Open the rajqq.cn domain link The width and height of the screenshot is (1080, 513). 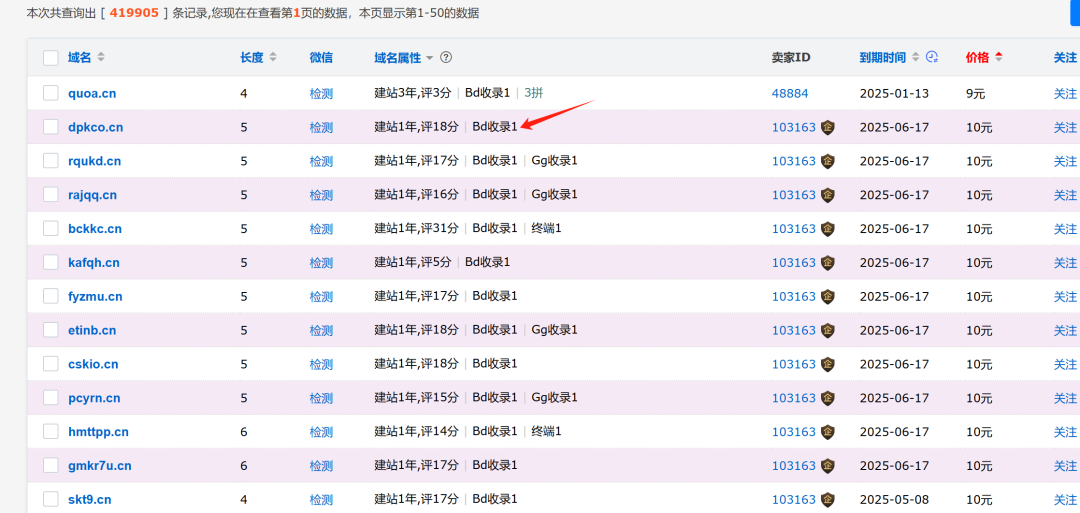click(x=92, y=195)
